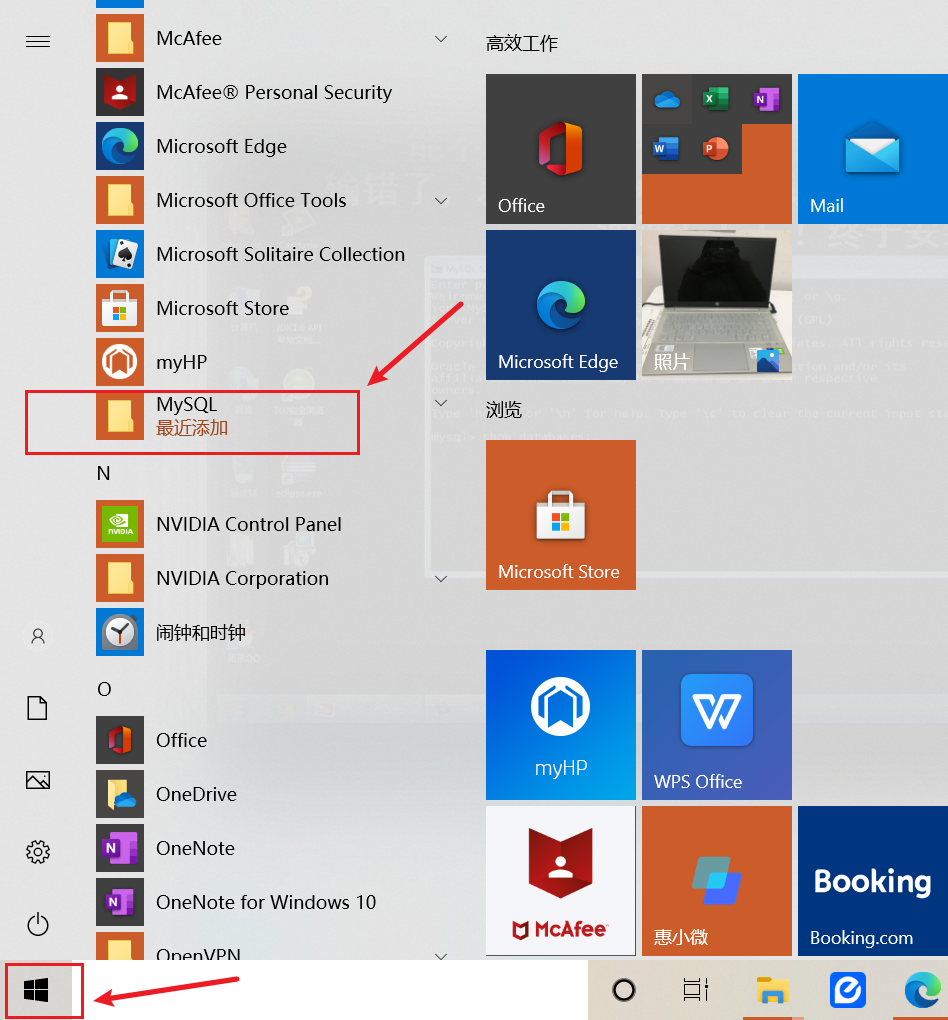
Task: Open Settings gear in Start menu
Action: [38, 852]
